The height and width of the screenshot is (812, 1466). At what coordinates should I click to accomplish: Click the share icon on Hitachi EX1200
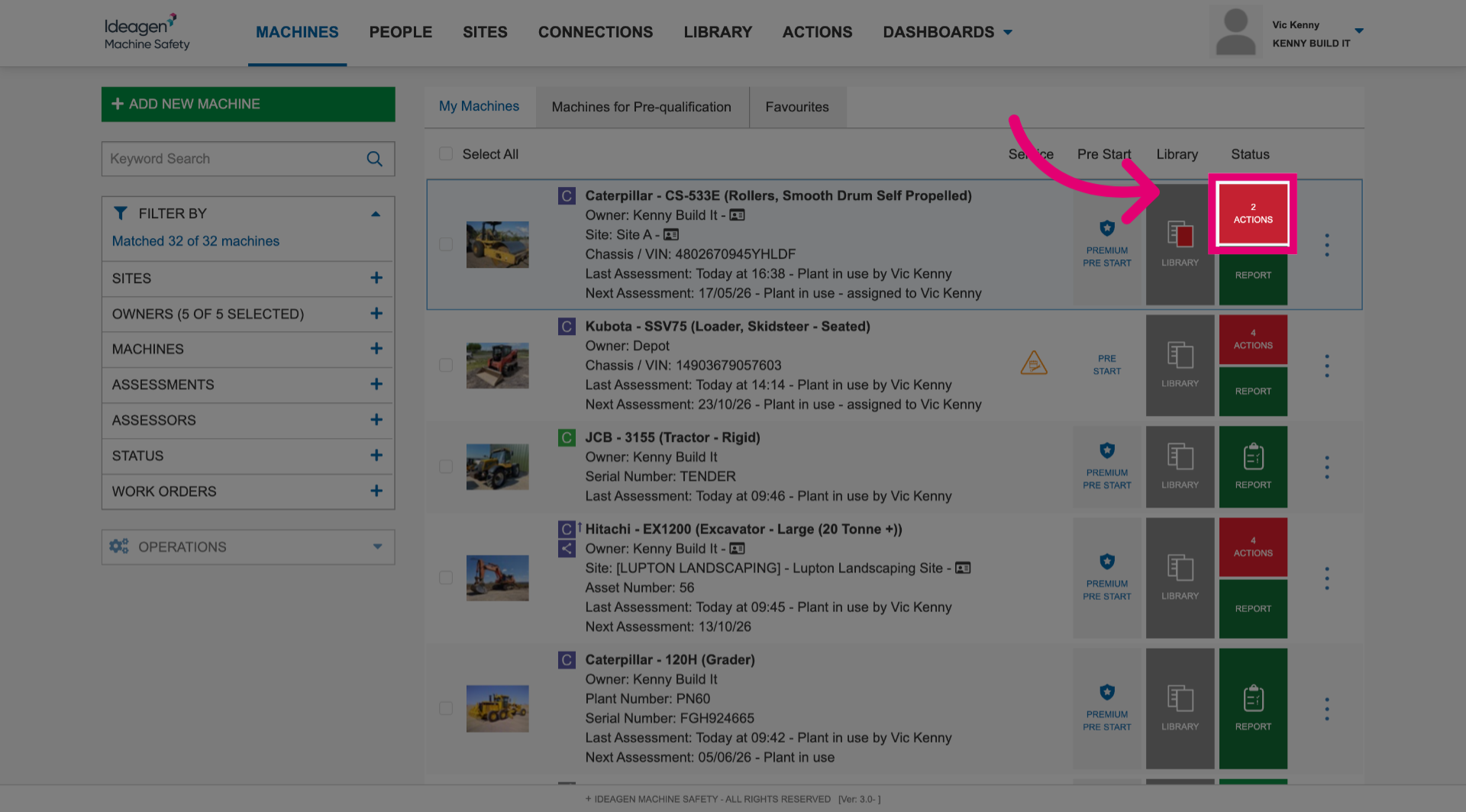coord(567,549)
